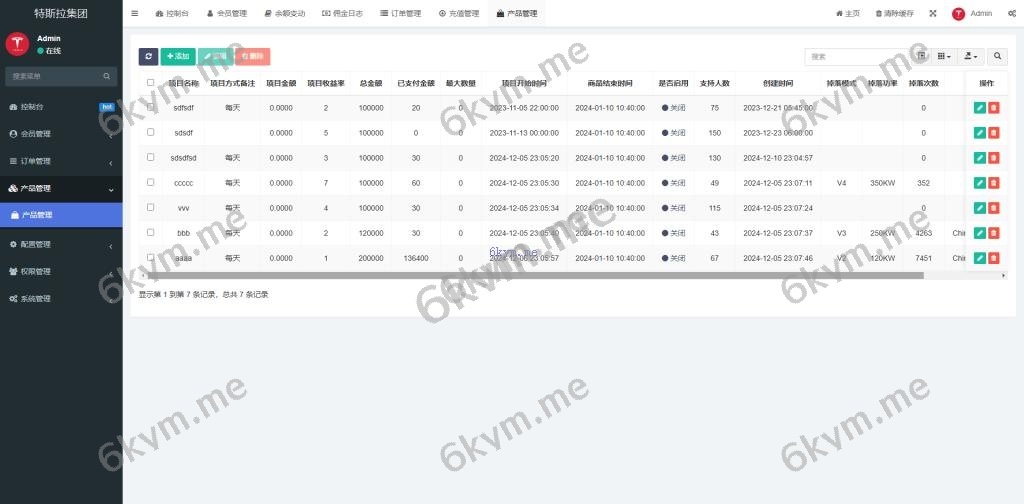The height and width of the screenshot is (504, 1024).
Task: Switch to the 订单管理 top tab
Action: (x=400, y=14)
